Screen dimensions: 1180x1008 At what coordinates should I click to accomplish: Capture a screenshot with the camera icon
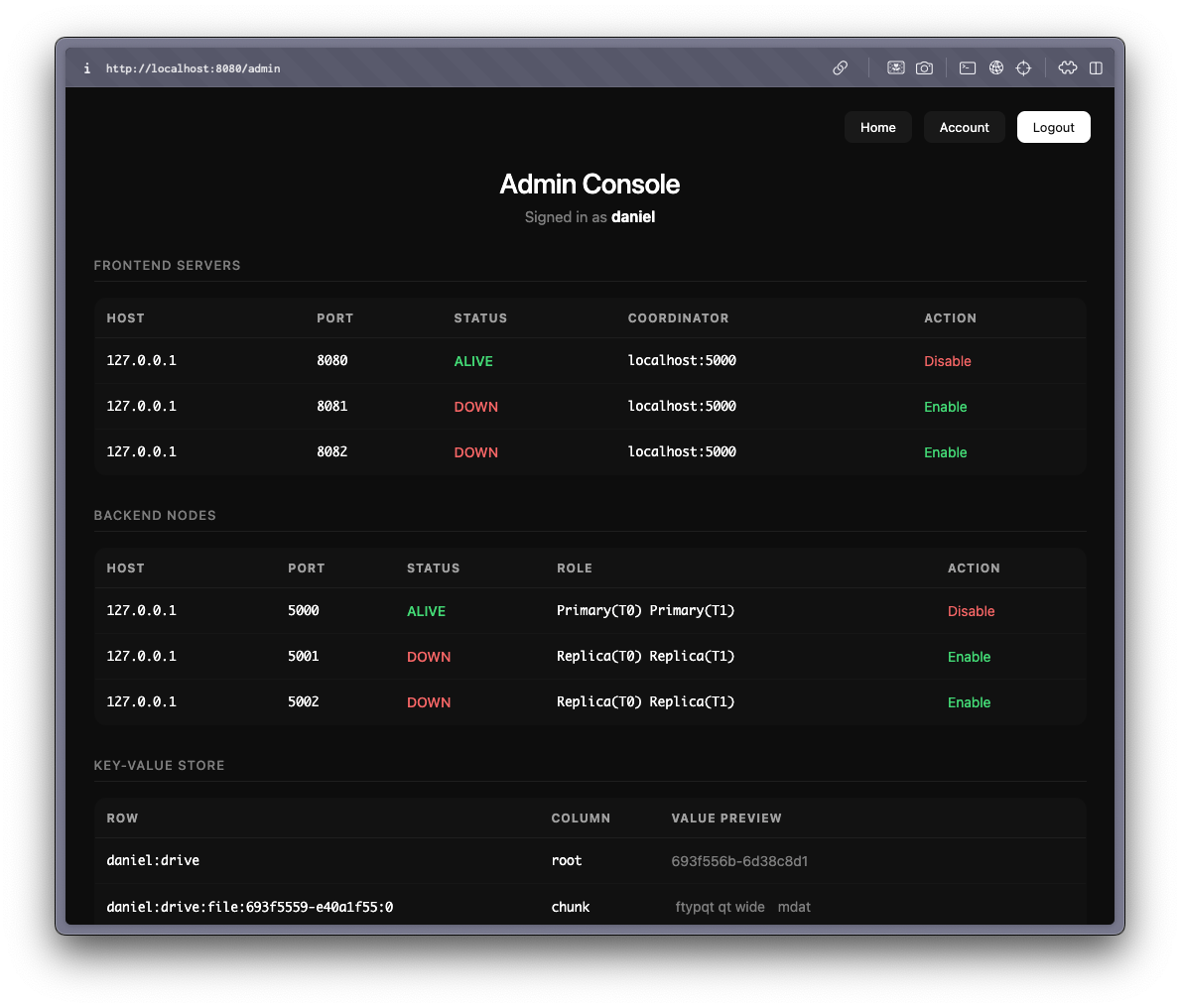click(924, 67)
